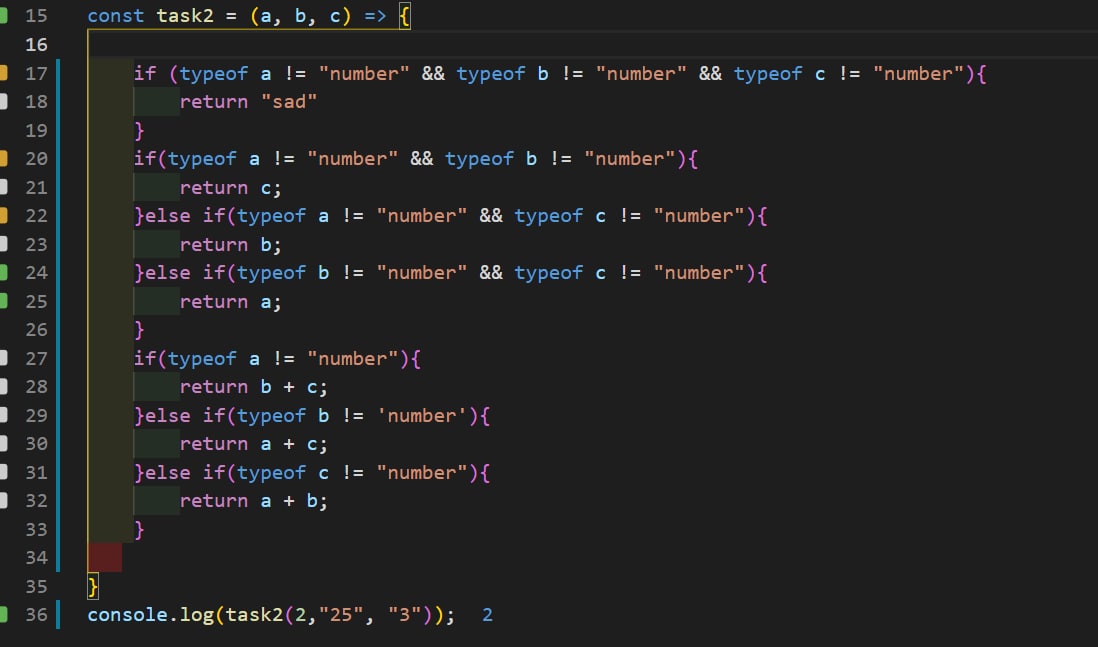The image size is (1098, 647).
Task: Click gutter line number 27
Action: 36,359
